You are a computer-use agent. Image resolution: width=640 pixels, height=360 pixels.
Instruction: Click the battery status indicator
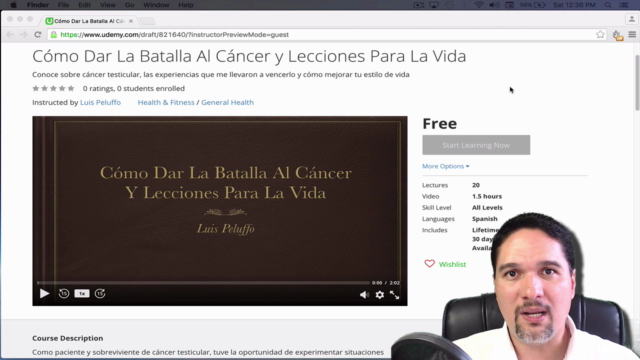point(533,5)
